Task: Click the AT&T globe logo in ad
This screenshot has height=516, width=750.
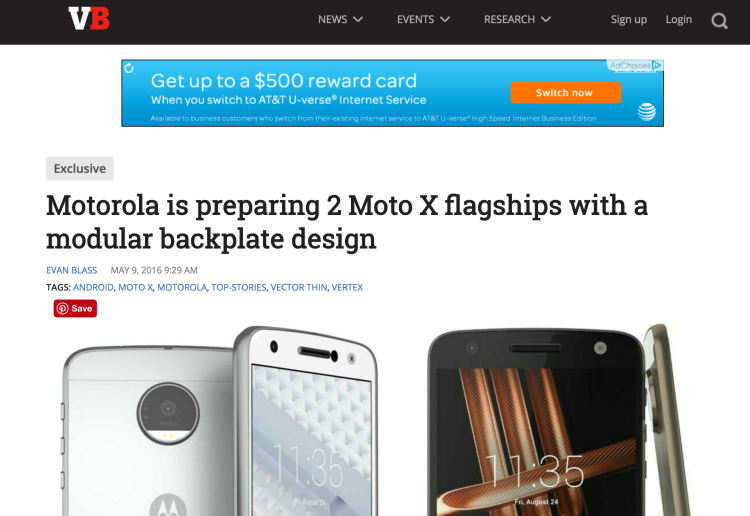Action: [646, 112]
